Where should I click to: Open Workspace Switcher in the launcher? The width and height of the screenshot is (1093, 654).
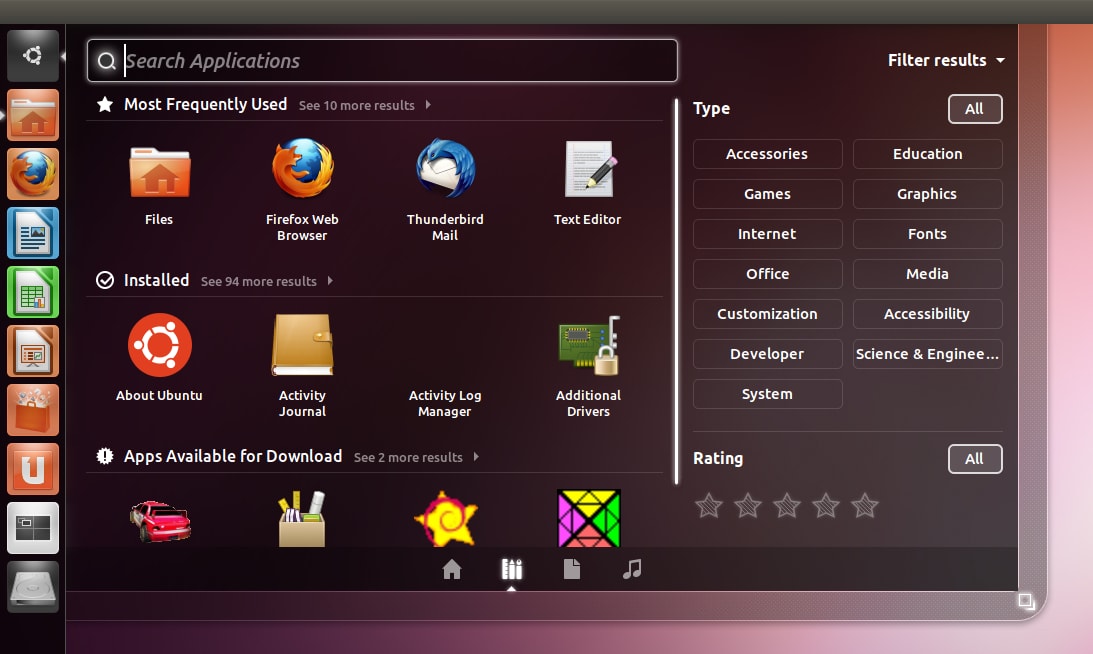[x=33, y=528]
